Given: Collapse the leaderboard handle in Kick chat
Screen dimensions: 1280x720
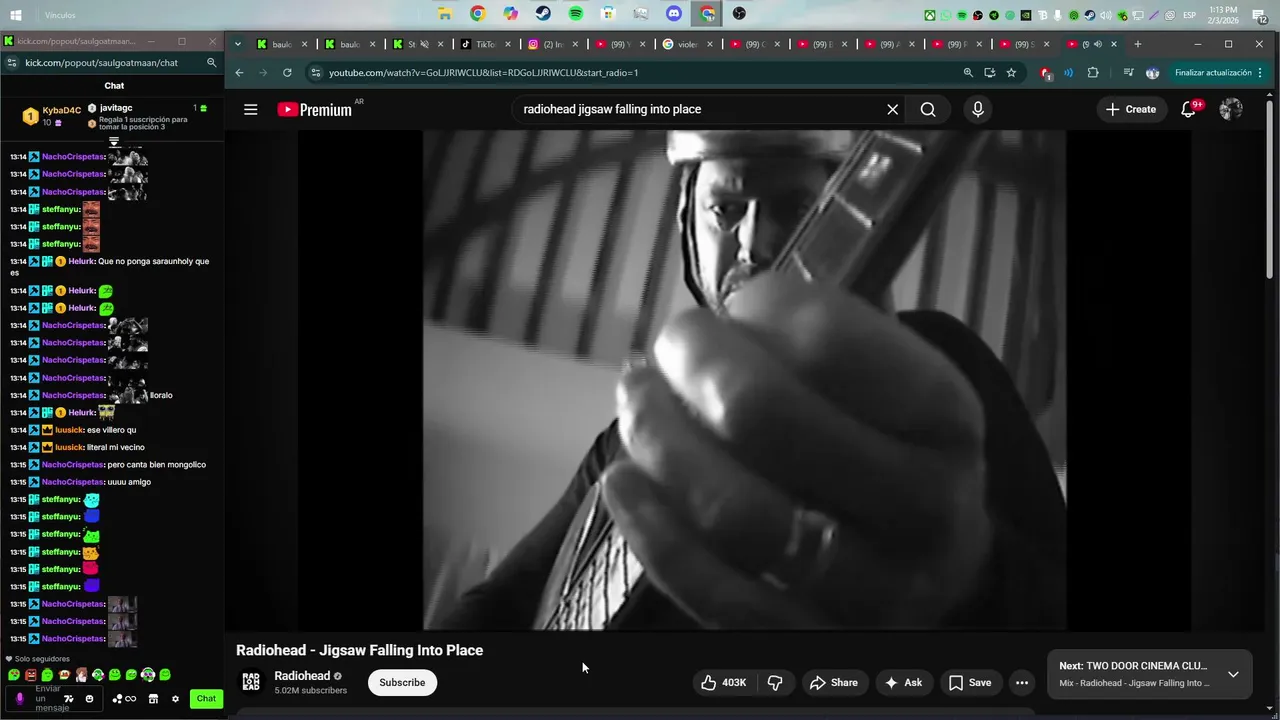Looking at the screenshot, I should coord(114,142).
